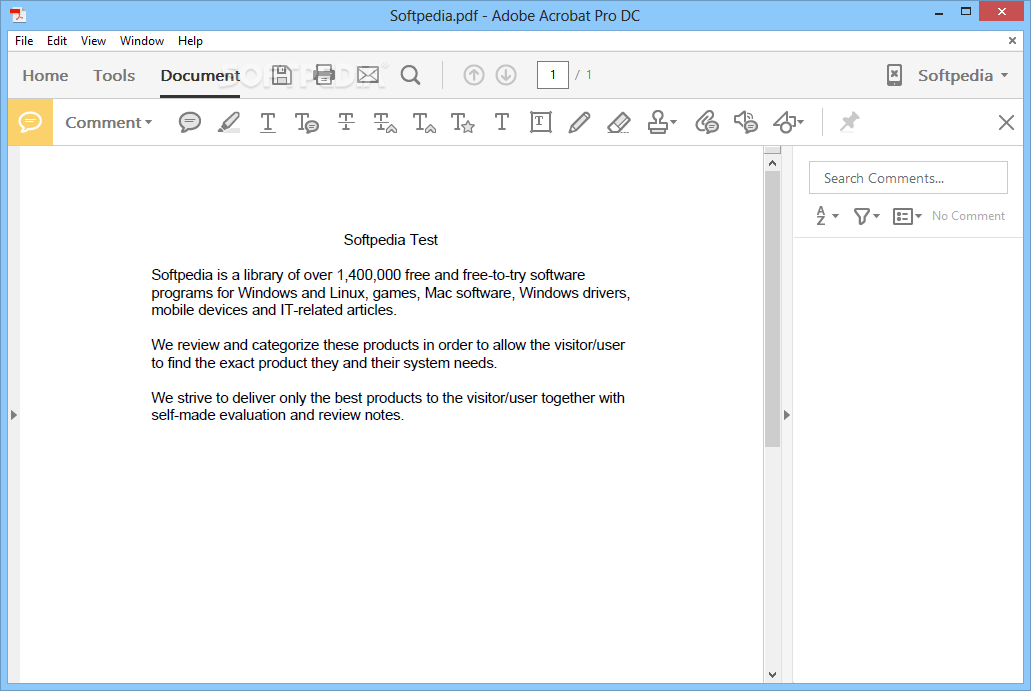Select the Underline text tool
The image size is (1031, 691).
tap(268, 122)
